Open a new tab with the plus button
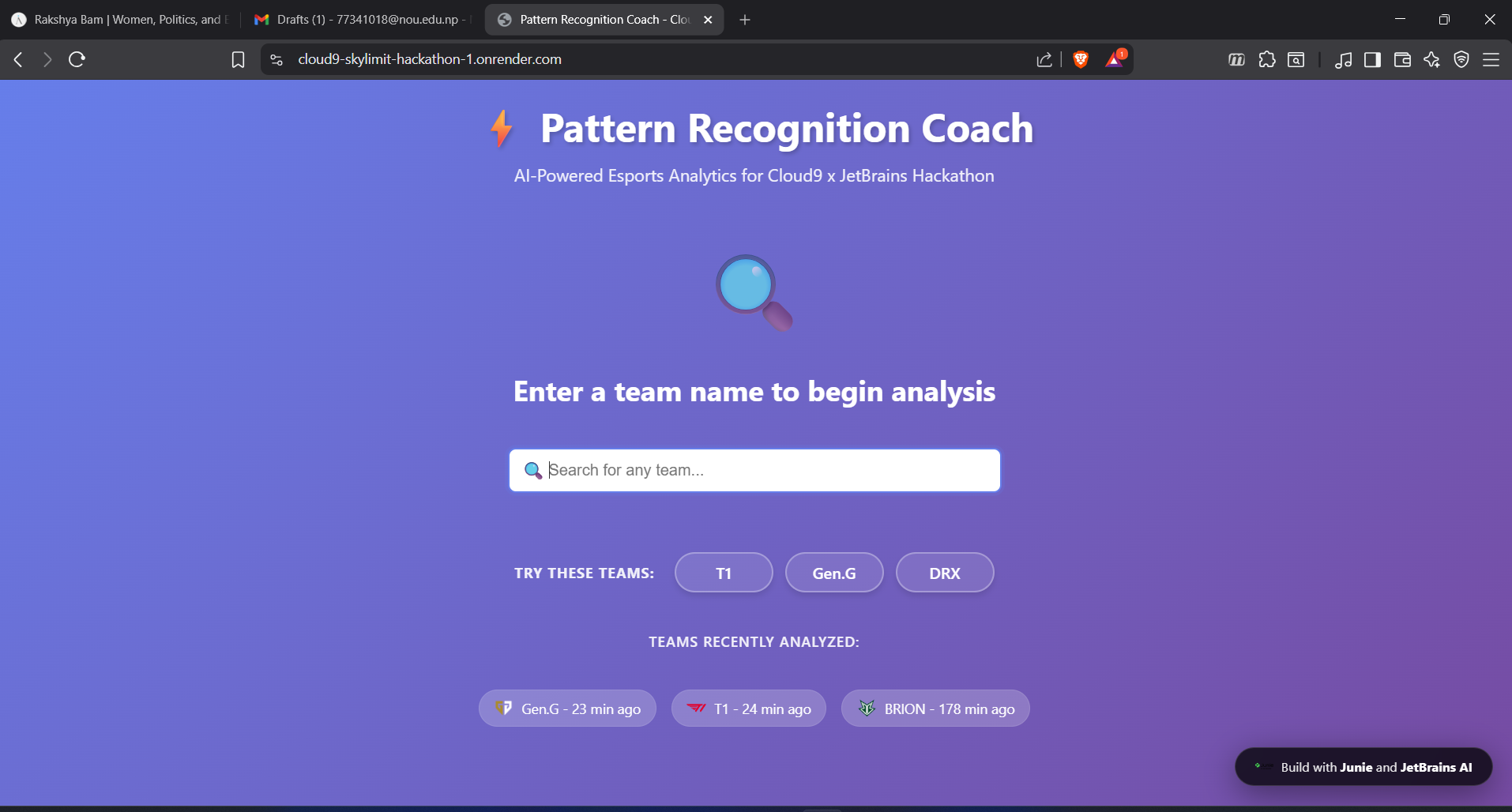Viewport: 1512px width, 812px height. pos(744,19)
